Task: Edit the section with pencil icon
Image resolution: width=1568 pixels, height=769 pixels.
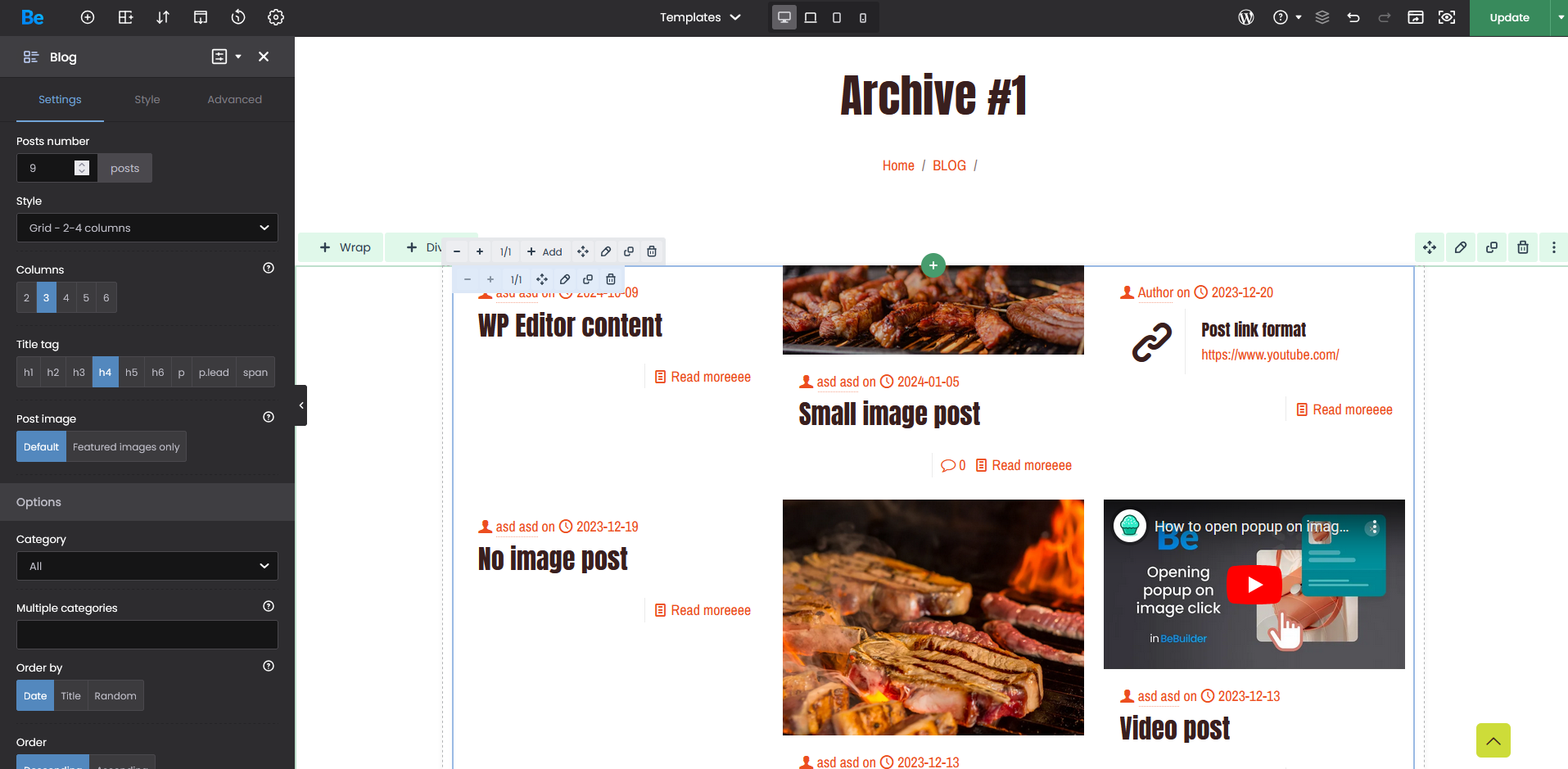Action: (1461, 247)
